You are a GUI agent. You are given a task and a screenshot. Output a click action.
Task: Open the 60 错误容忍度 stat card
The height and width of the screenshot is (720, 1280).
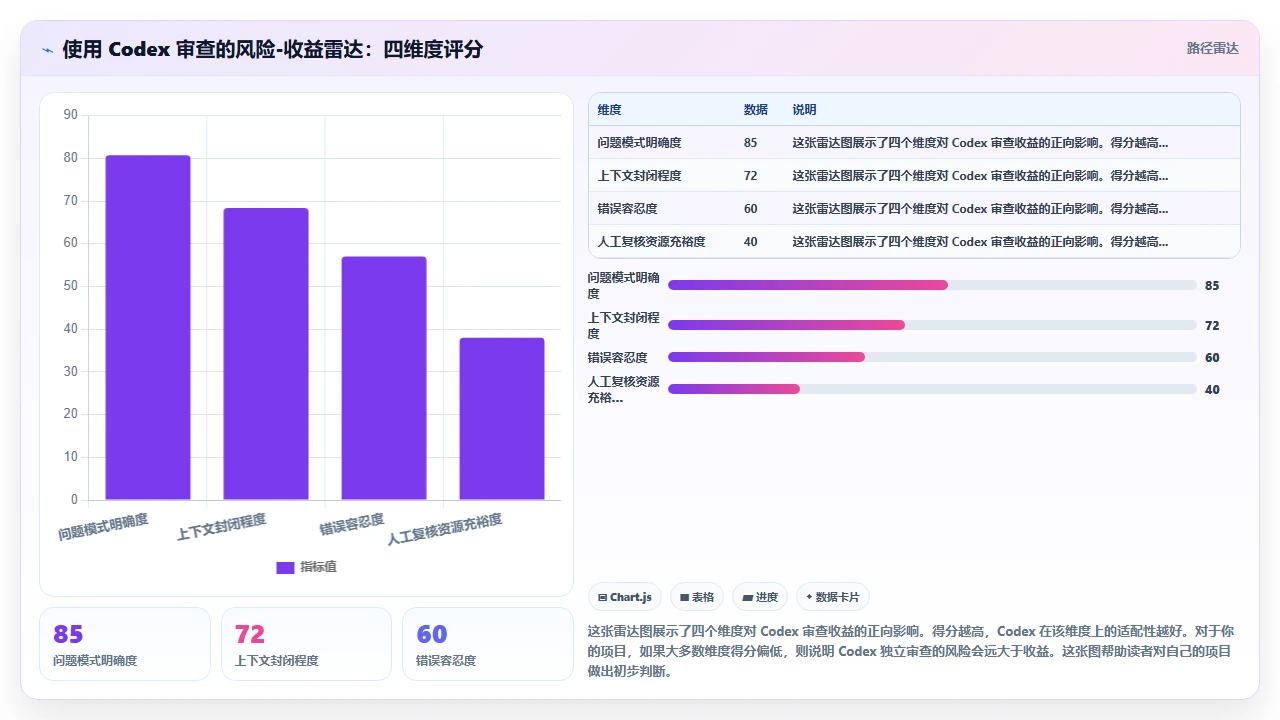pyautogui.click(x=488, y=644)
